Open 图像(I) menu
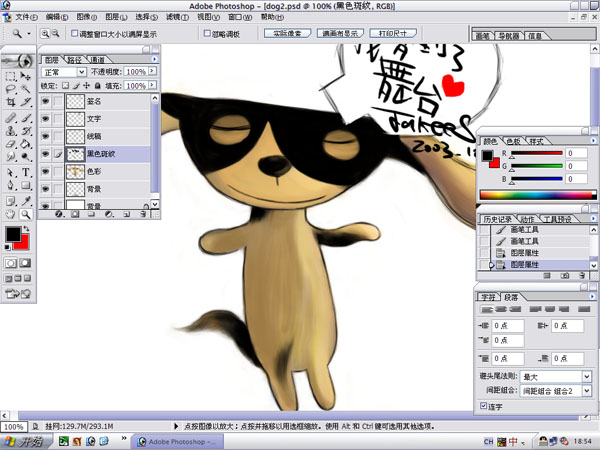Screen dimensions: 600x450 click(86, 17)
